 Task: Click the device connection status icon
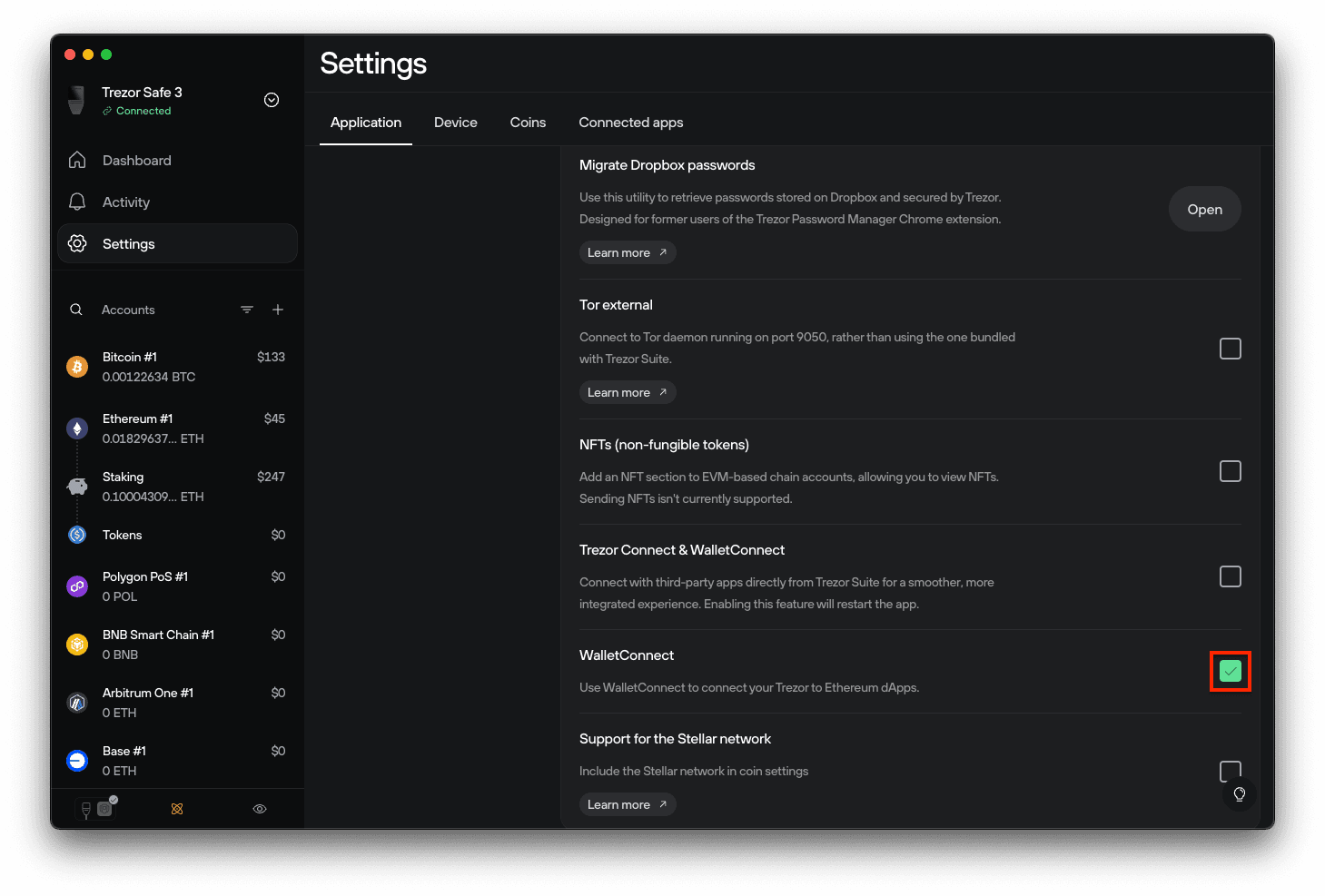[96, 808]
